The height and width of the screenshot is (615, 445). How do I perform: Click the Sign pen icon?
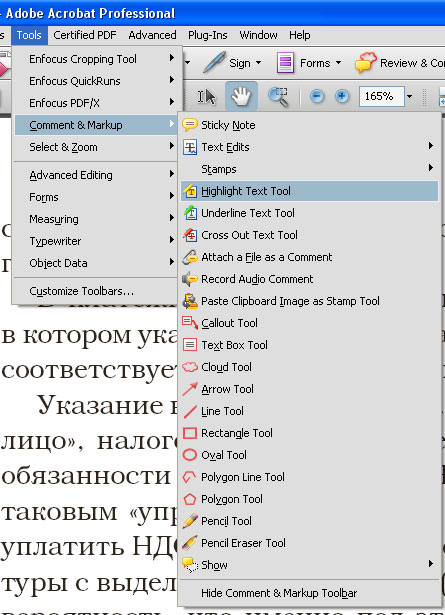pos(214,62)
